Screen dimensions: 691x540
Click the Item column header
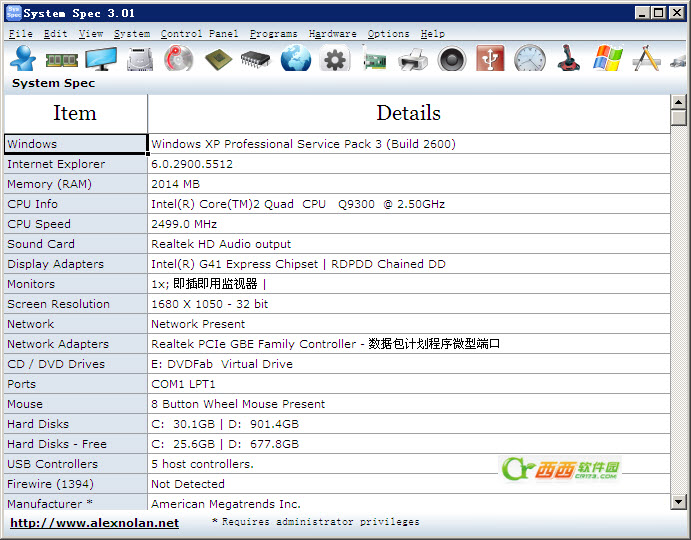tap(75, 113)
